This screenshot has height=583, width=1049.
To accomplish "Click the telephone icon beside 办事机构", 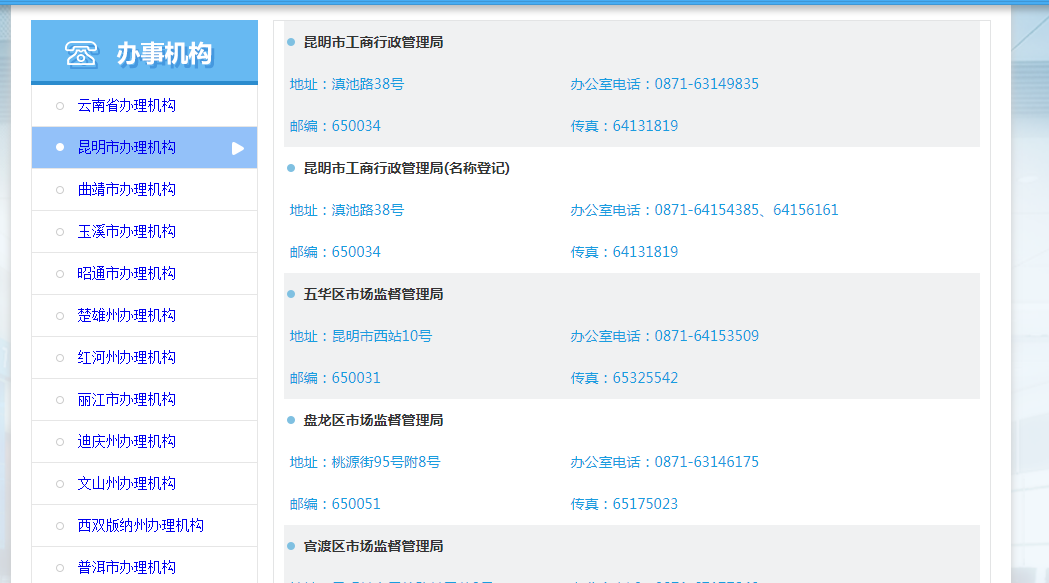I will 82,54.
